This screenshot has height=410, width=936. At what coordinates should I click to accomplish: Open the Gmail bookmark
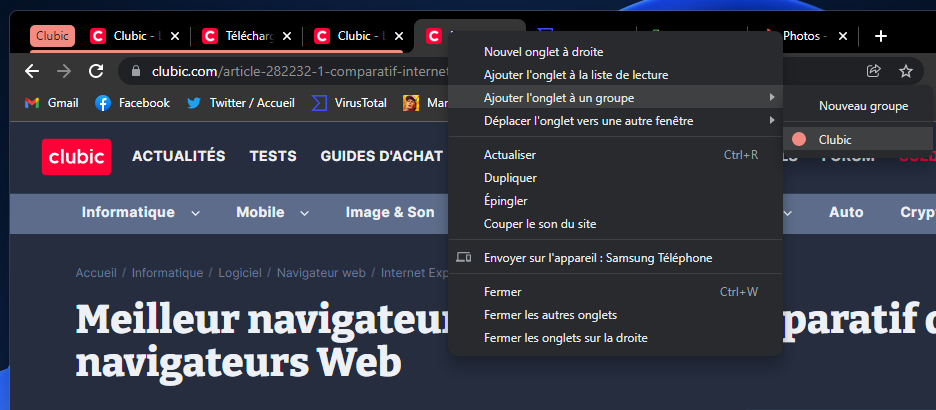point(51,103)
